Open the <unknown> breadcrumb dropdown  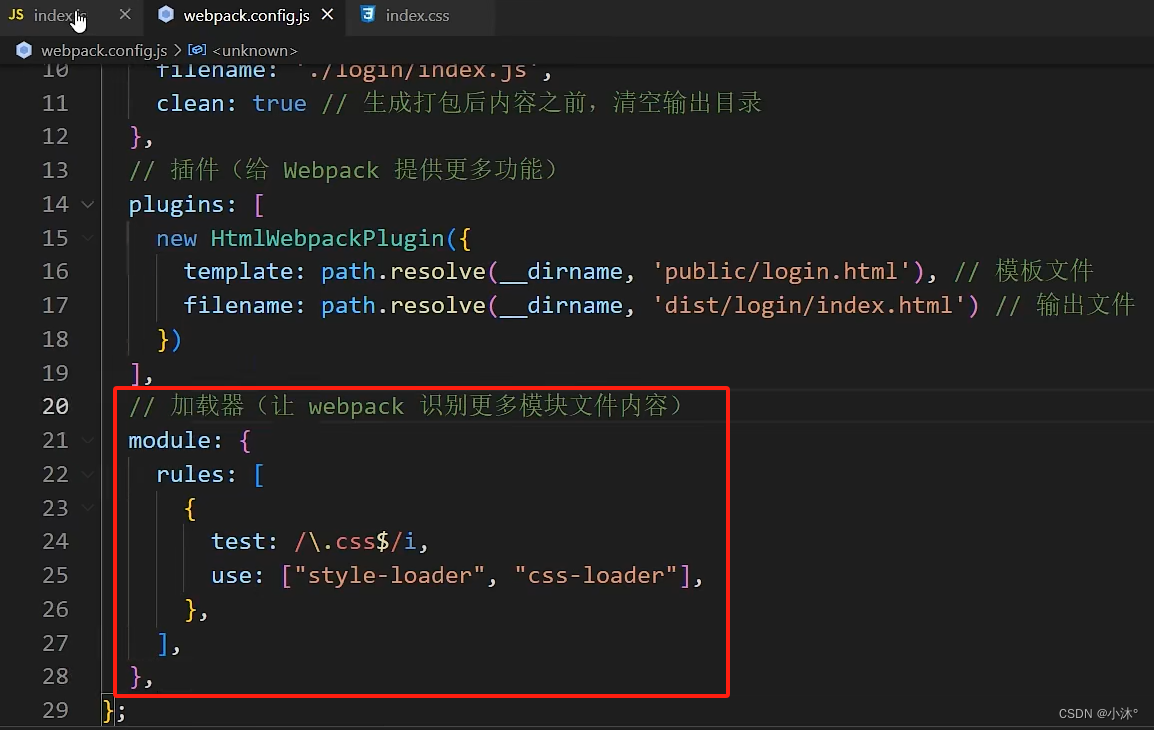255,50
